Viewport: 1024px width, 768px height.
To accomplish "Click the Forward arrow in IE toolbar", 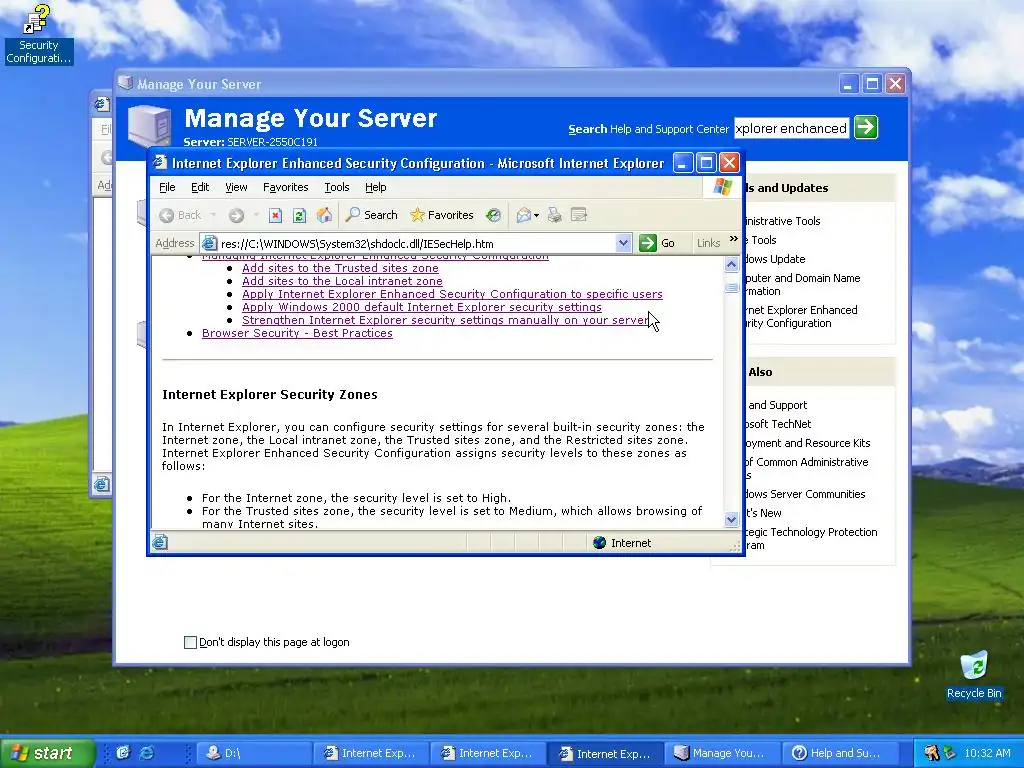I will (x=236, y=215).
